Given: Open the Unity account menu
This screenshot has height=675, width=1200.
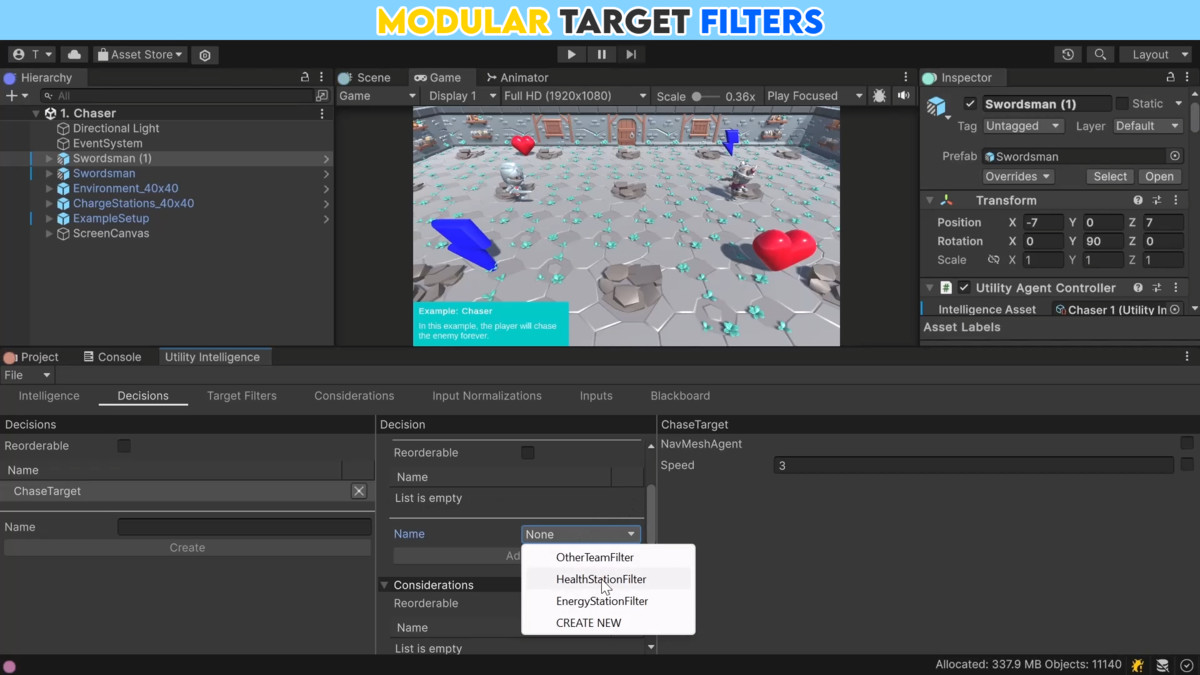Looking at the screenshot, I should click(x=33, y=55).
